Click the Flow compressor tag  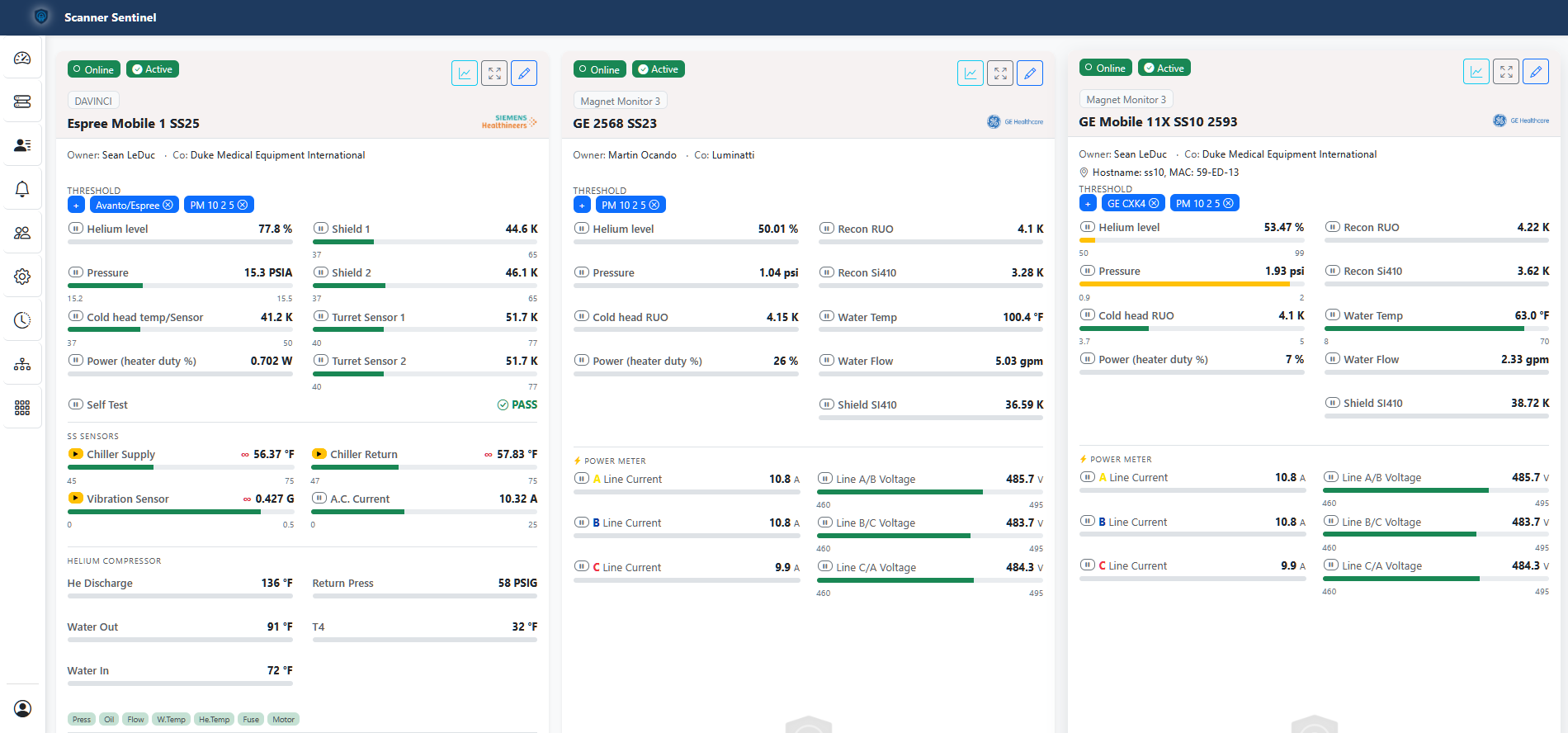pyautogui.click(x=135, y=720)
